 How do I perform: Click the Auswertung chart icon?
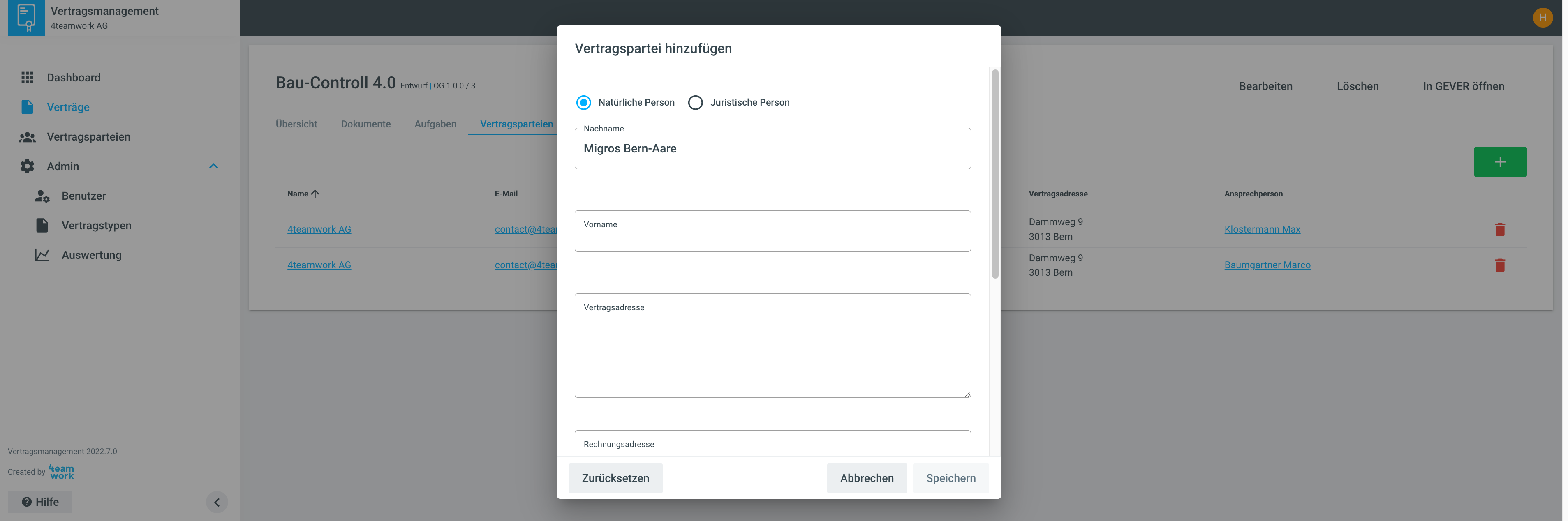42,255
